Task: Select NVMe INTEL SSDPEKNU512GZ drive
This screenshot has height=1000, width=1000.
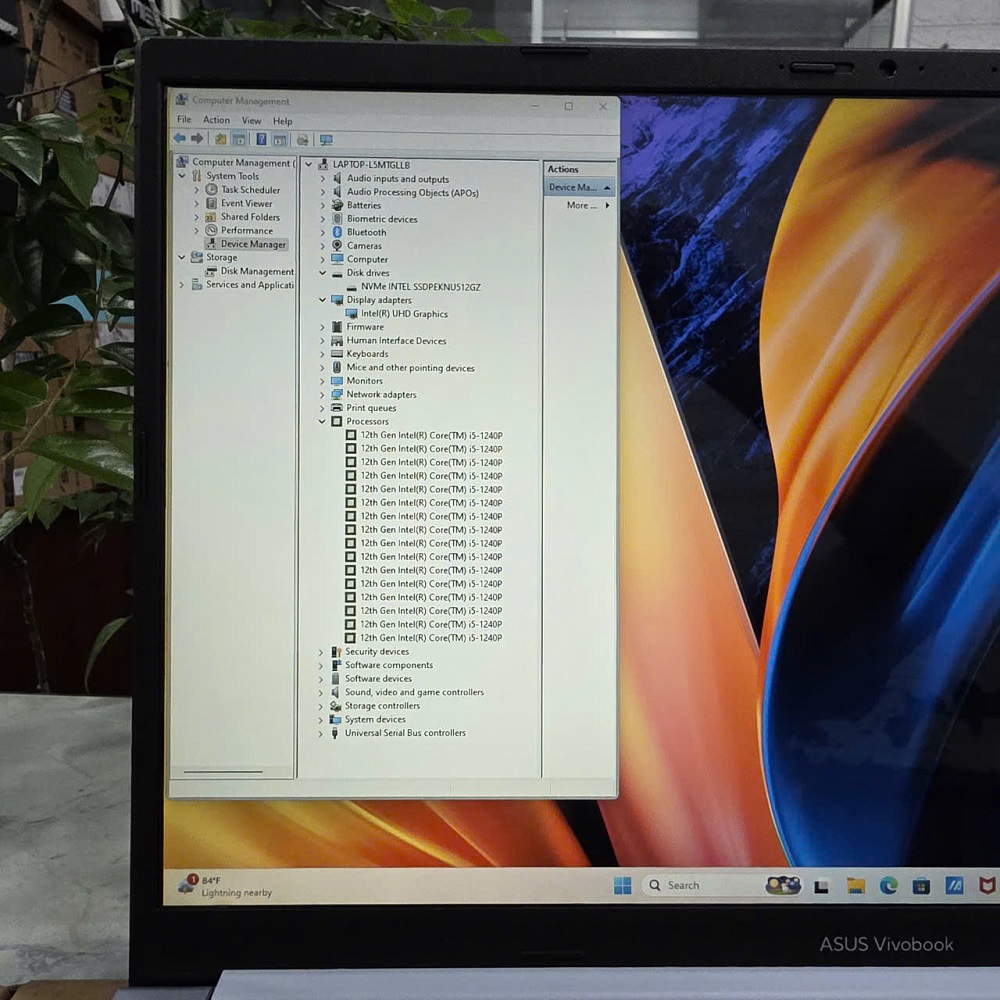Action: (x=420, y=287)
